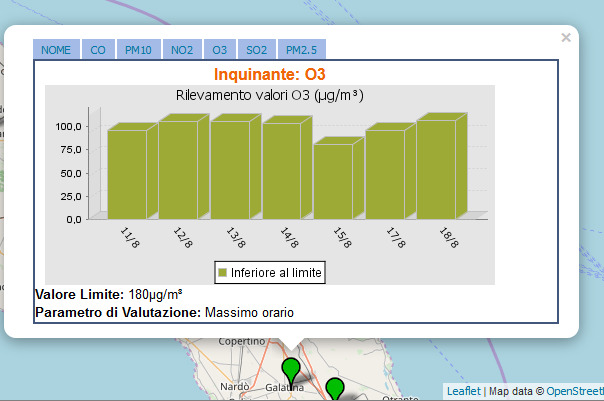Show the NO2 tab readings
The image size is (604, 401).
pyautogui.click(x=182, y=50)
